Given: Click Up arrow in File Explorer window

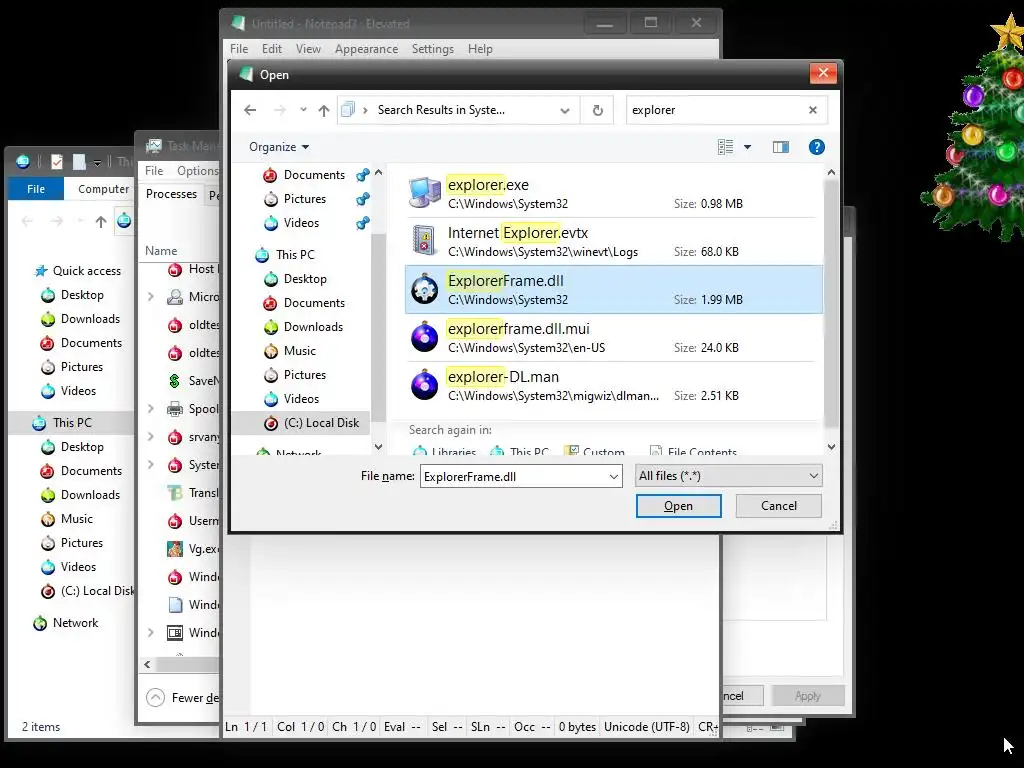Looking at the screenshot, I should point(101,221).
